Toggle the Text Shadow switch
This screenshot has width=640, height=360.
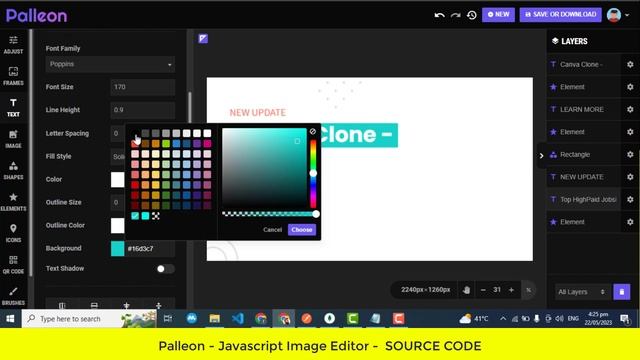coord(165,269)
